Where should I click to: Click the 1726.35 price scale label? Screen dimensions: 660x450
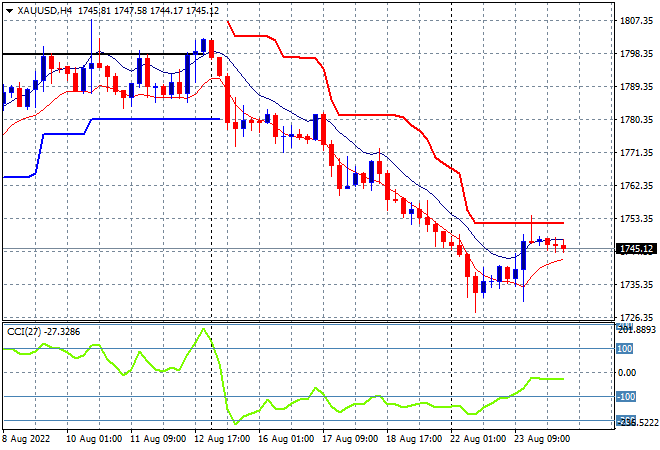click(x=636, y=317)
